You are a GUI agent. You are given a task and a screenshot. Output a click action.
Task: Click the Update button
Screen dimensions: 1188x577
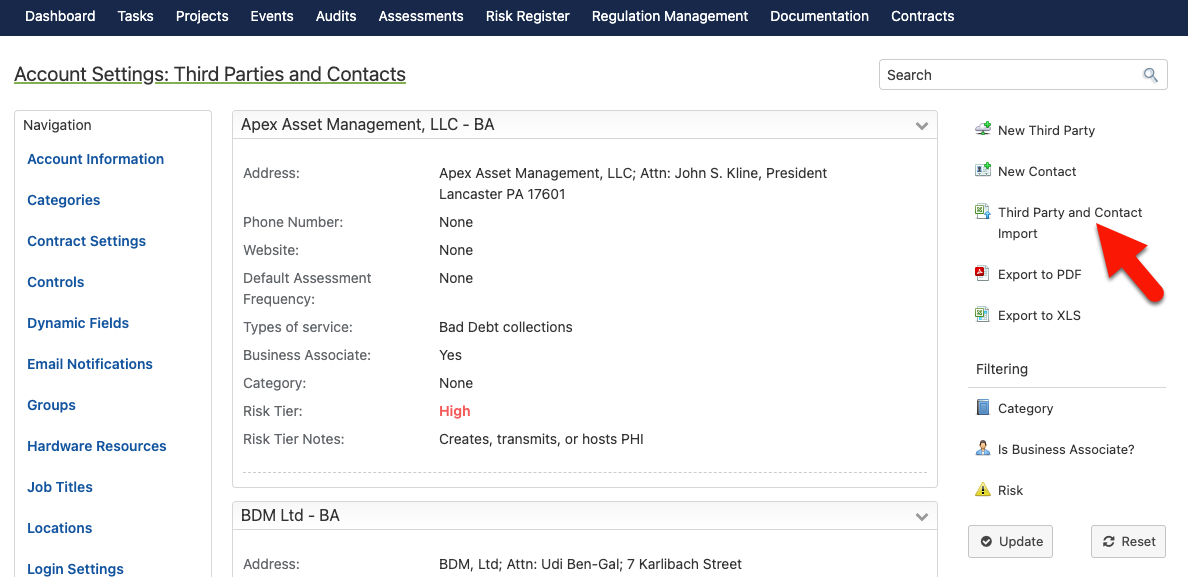pos(1010,541)
